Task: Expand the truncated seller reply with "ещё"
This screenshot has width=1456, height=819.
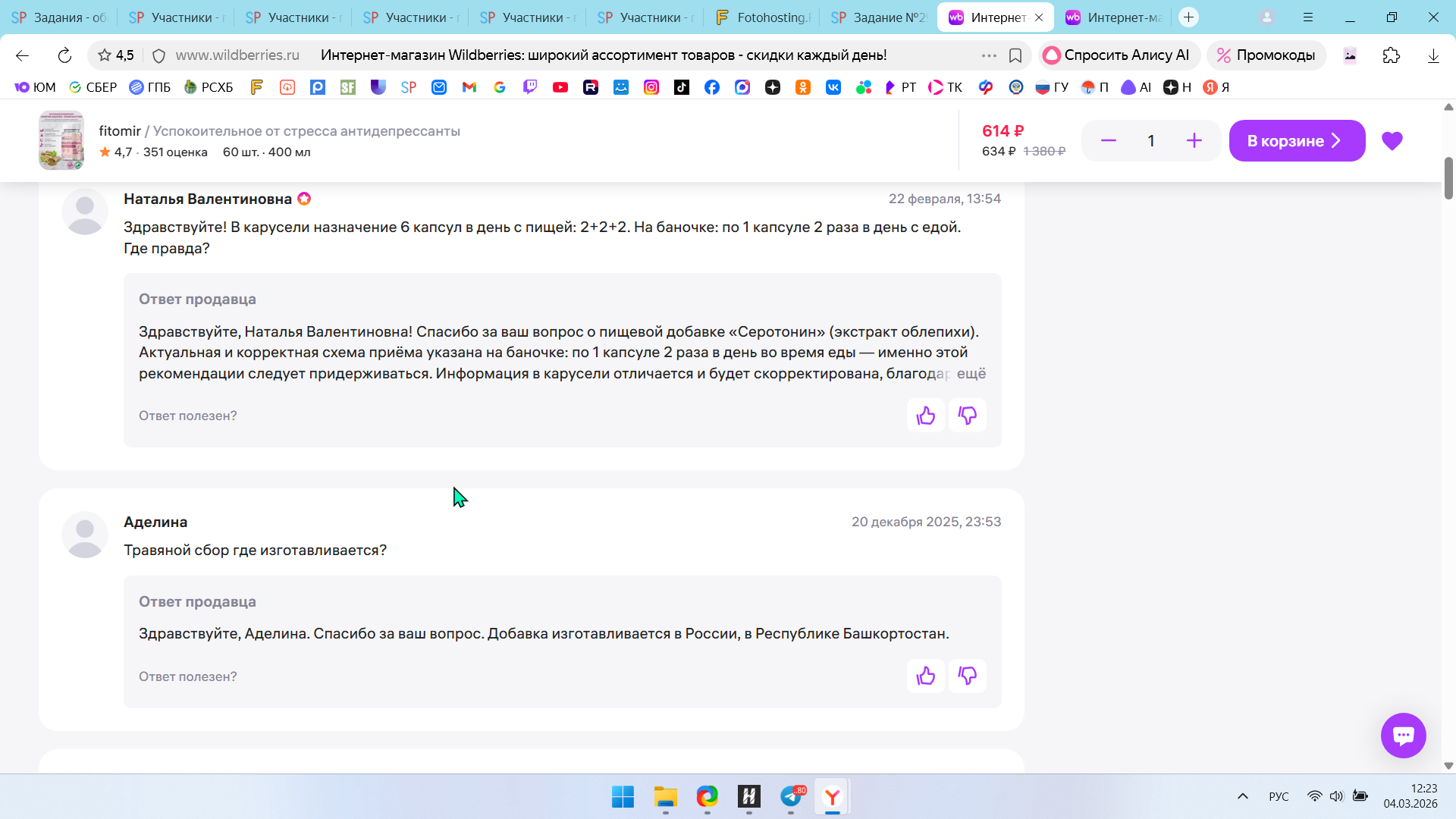Action: (x=971, y=374)
